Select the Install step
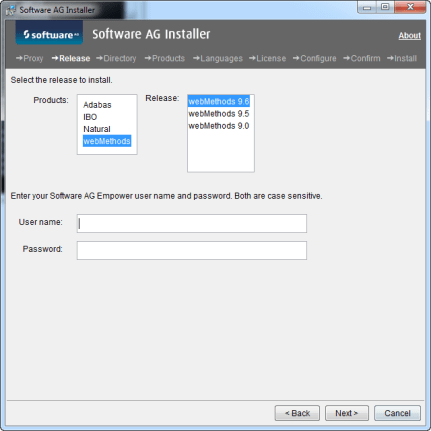431x431 pixels. (402, 58)
